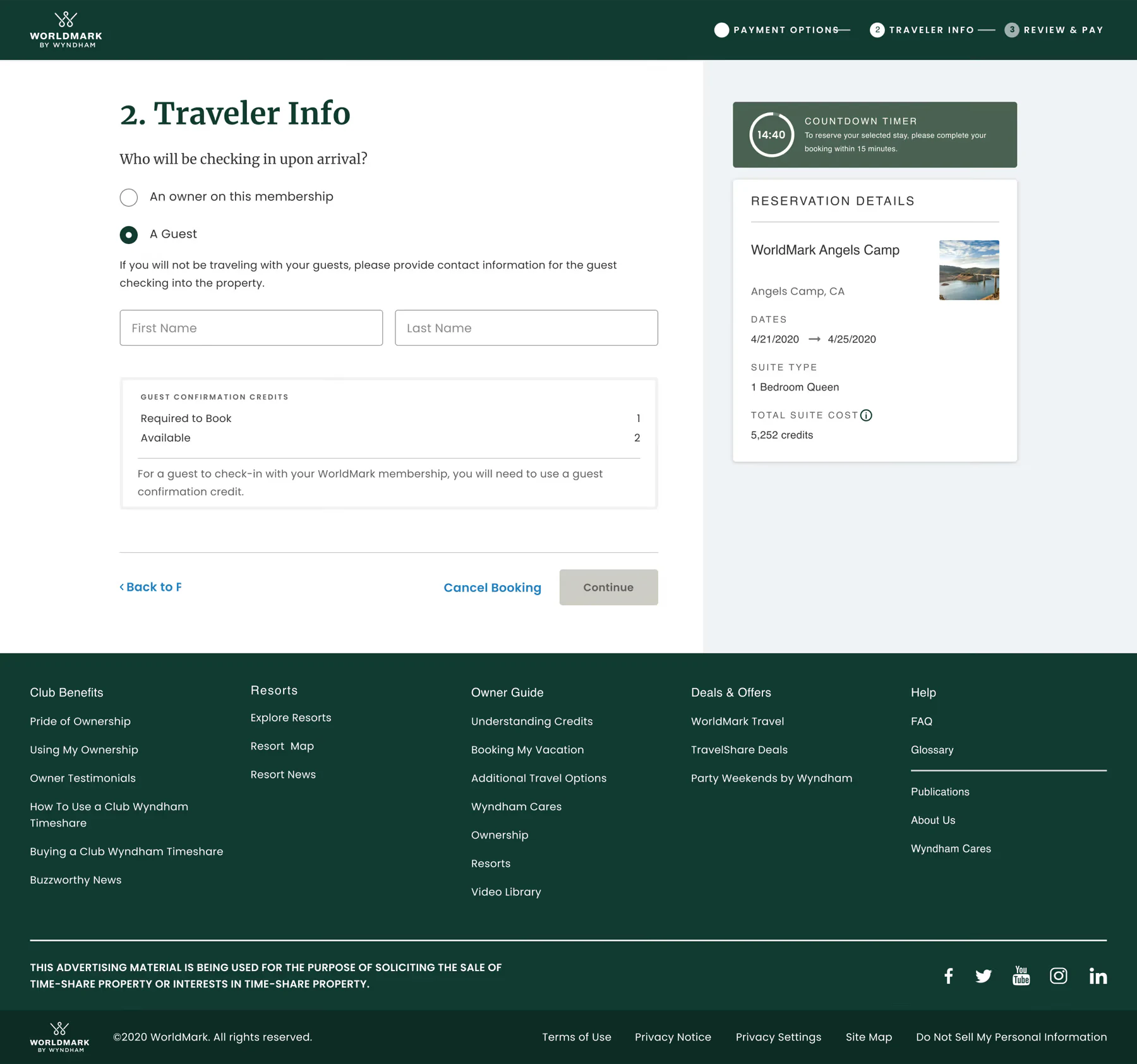
Task: Open Booking My Vacation footer link
Action: click(527, 750)
